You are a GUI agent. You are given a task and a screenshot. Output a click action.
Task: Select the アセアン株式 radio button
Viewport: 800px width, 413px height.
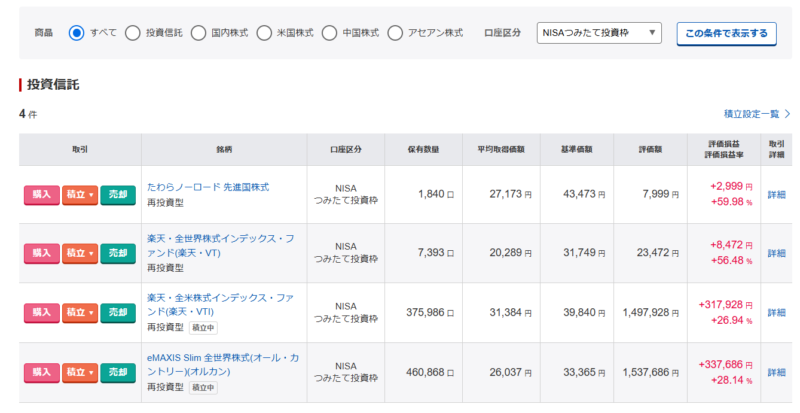click(395, 33)
